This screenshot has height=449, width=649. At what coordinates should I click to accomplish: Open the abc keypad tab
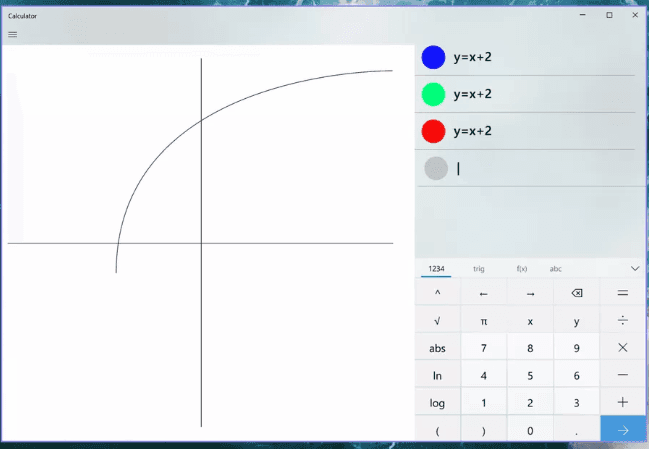(x=555, y=269)
